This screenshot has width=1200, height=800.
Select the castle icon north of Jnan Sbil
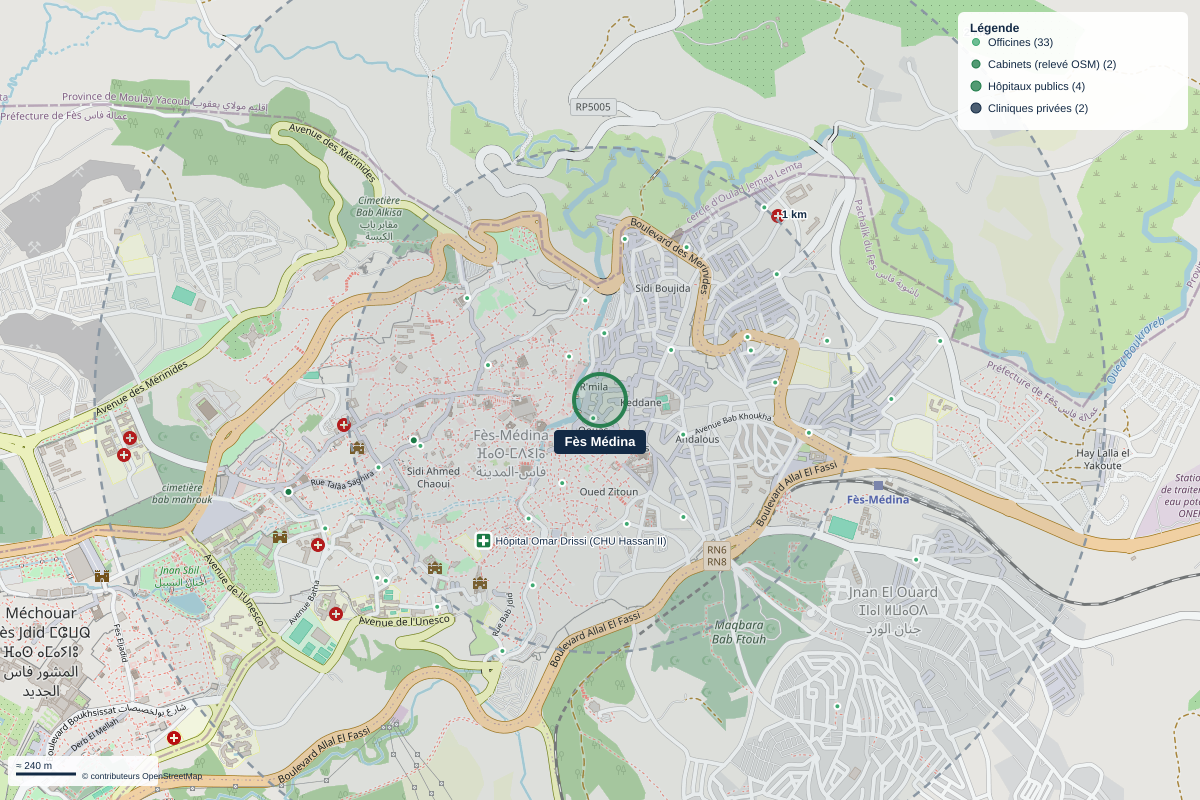tap(280, 537)
